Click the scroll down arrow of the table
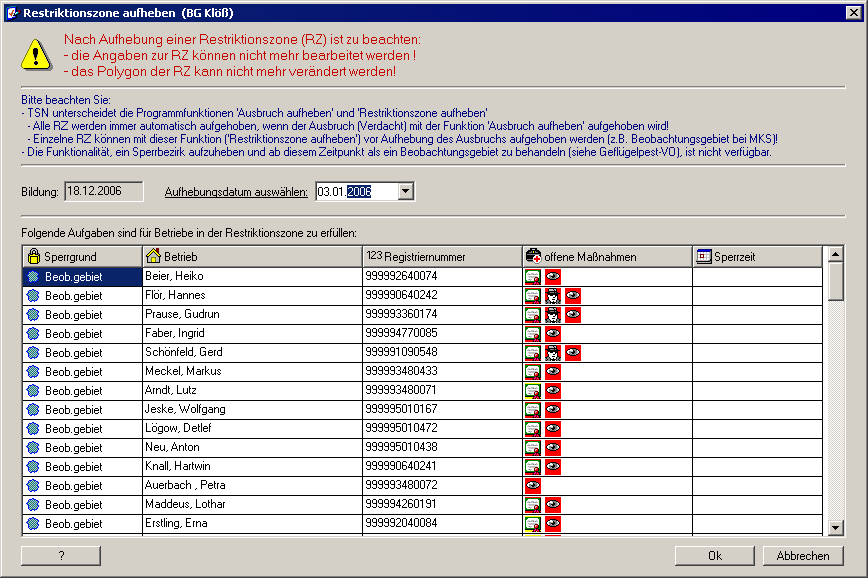 (835, 528)
